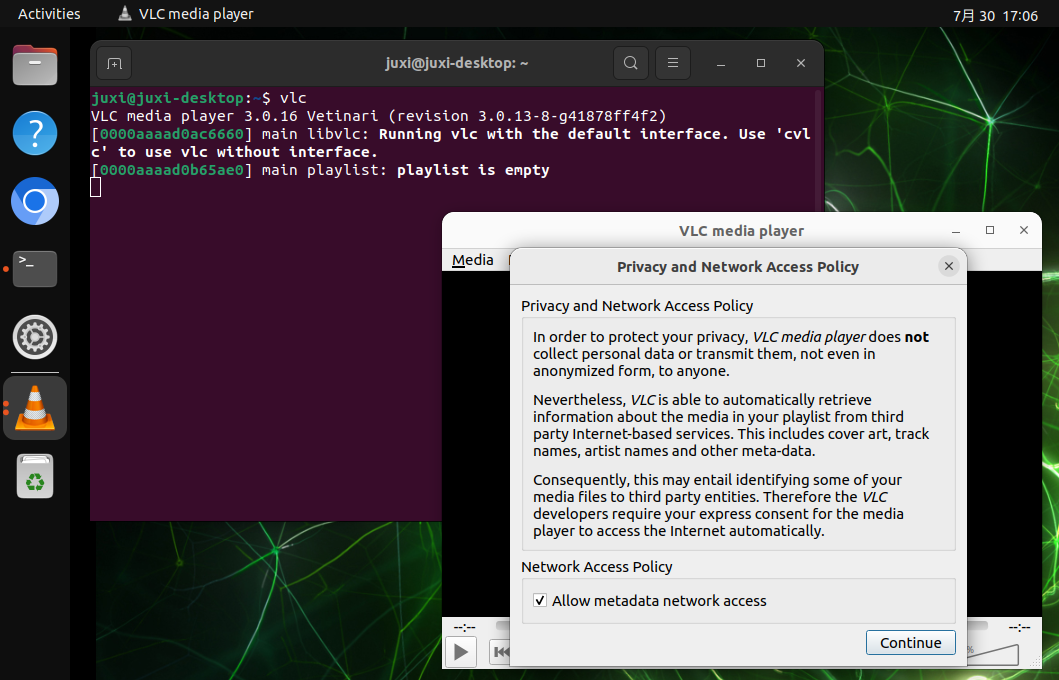This screenshot has width=1059, height=680.
Task: Click the VLC volume slider
Action: [x=993, y=654]
